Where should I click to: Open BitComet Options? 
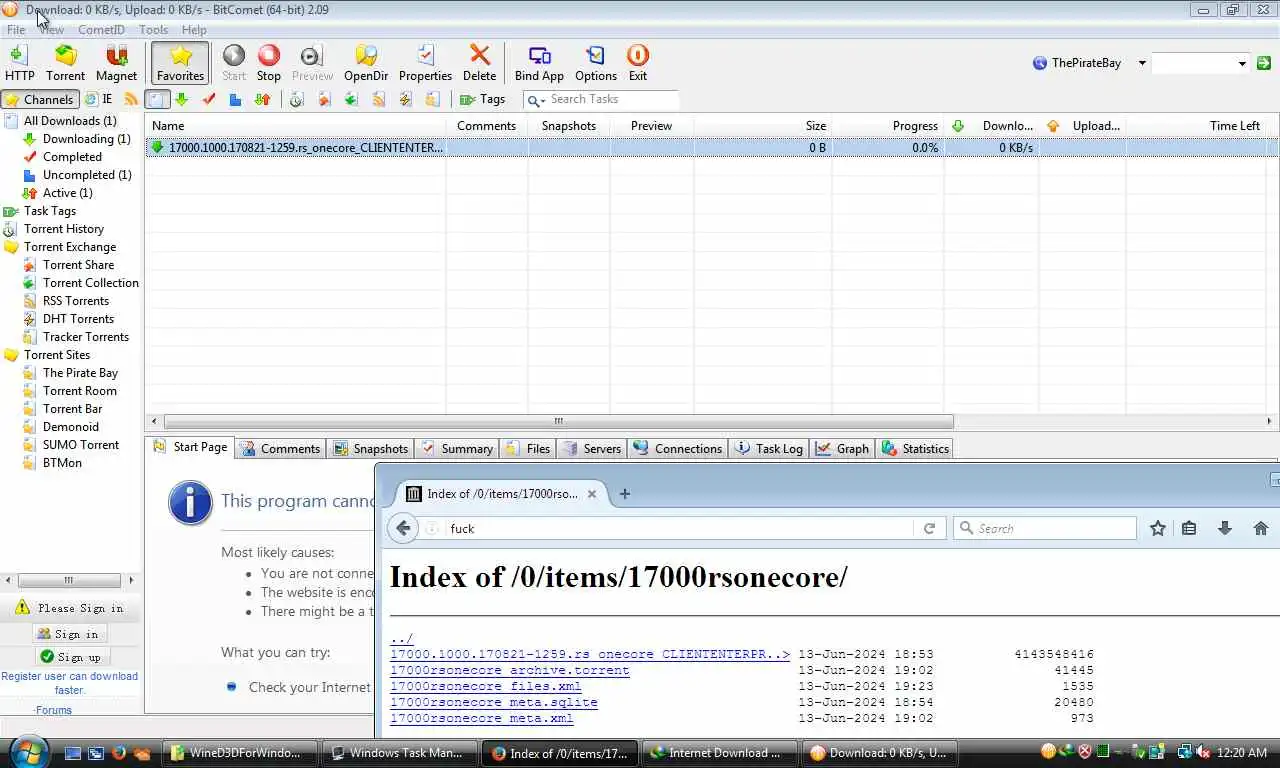pyautogui.click(x=596, y=63)
